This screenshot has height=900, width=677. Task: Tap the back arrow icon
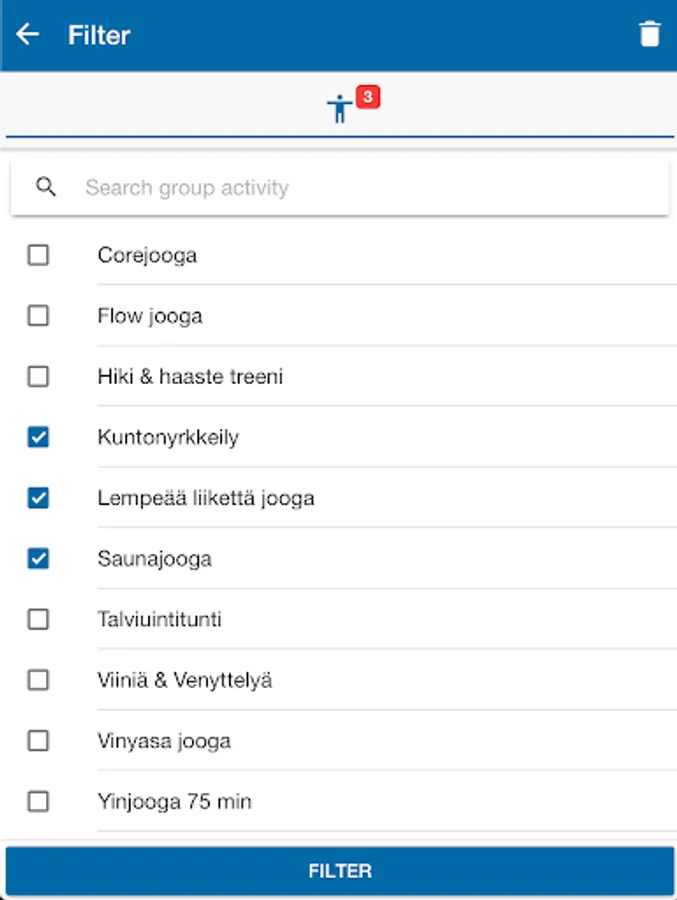pyautogui.click(x=28, y=35)
